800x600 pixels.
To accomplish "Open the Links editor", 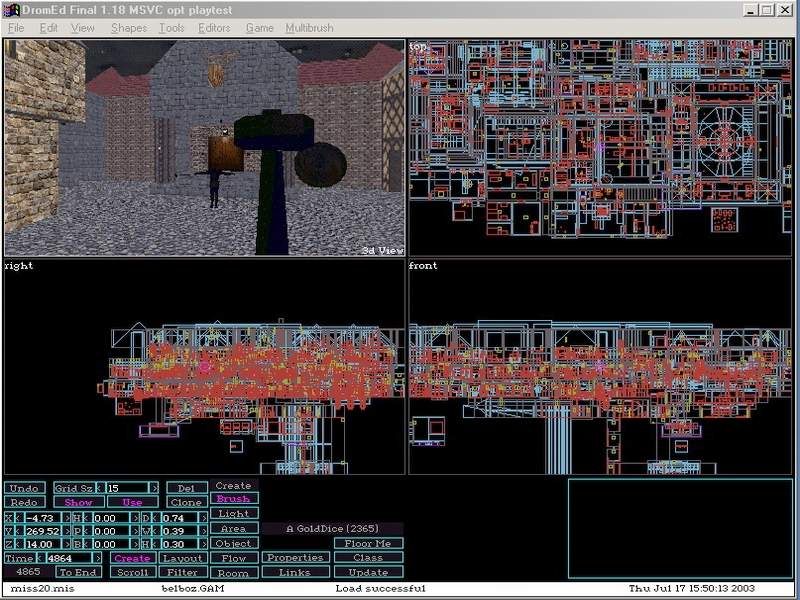I will pos(295,572).
